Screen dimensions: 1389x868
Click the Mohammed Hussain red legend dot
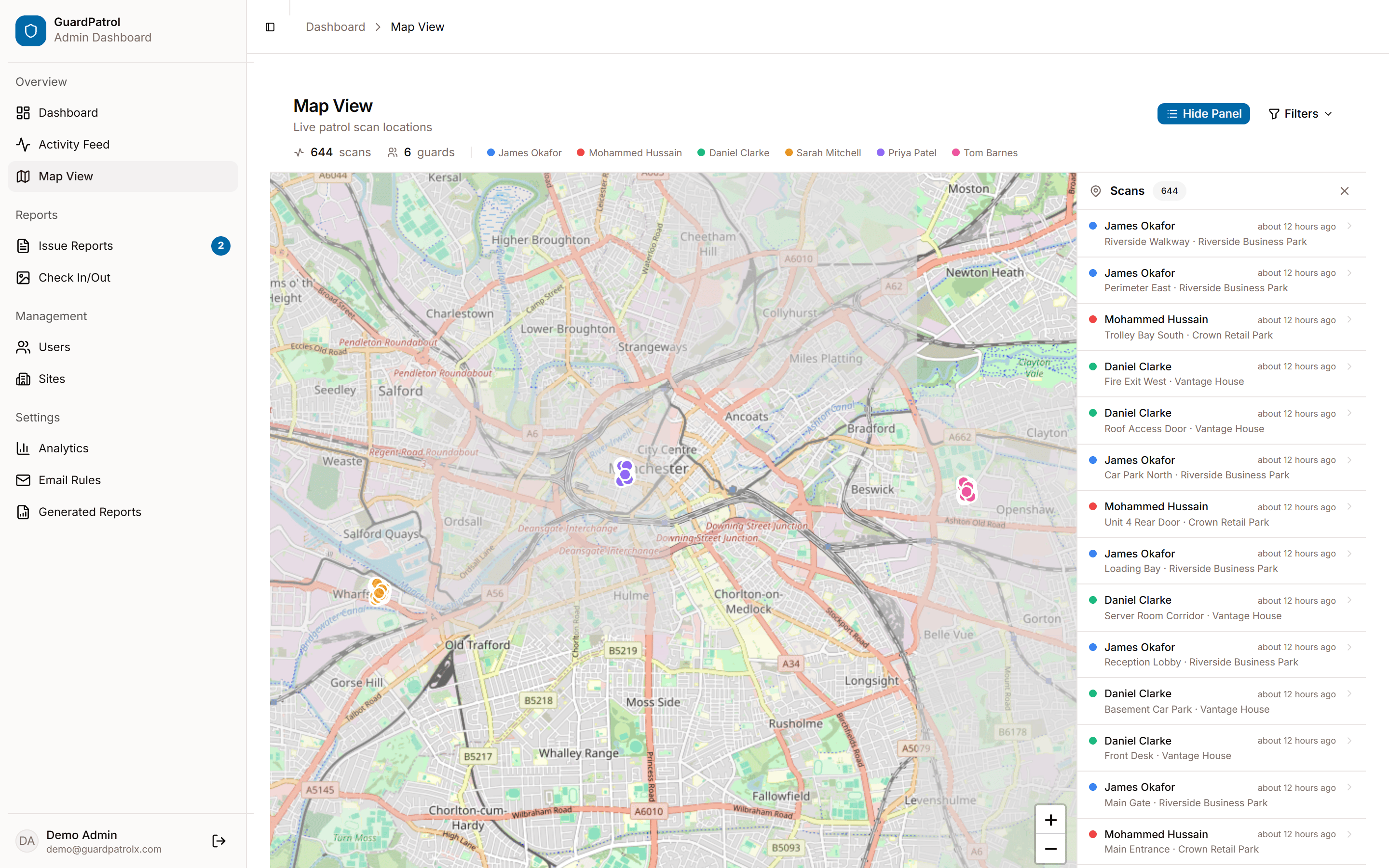pyautogui.click(x=580, y=153)
